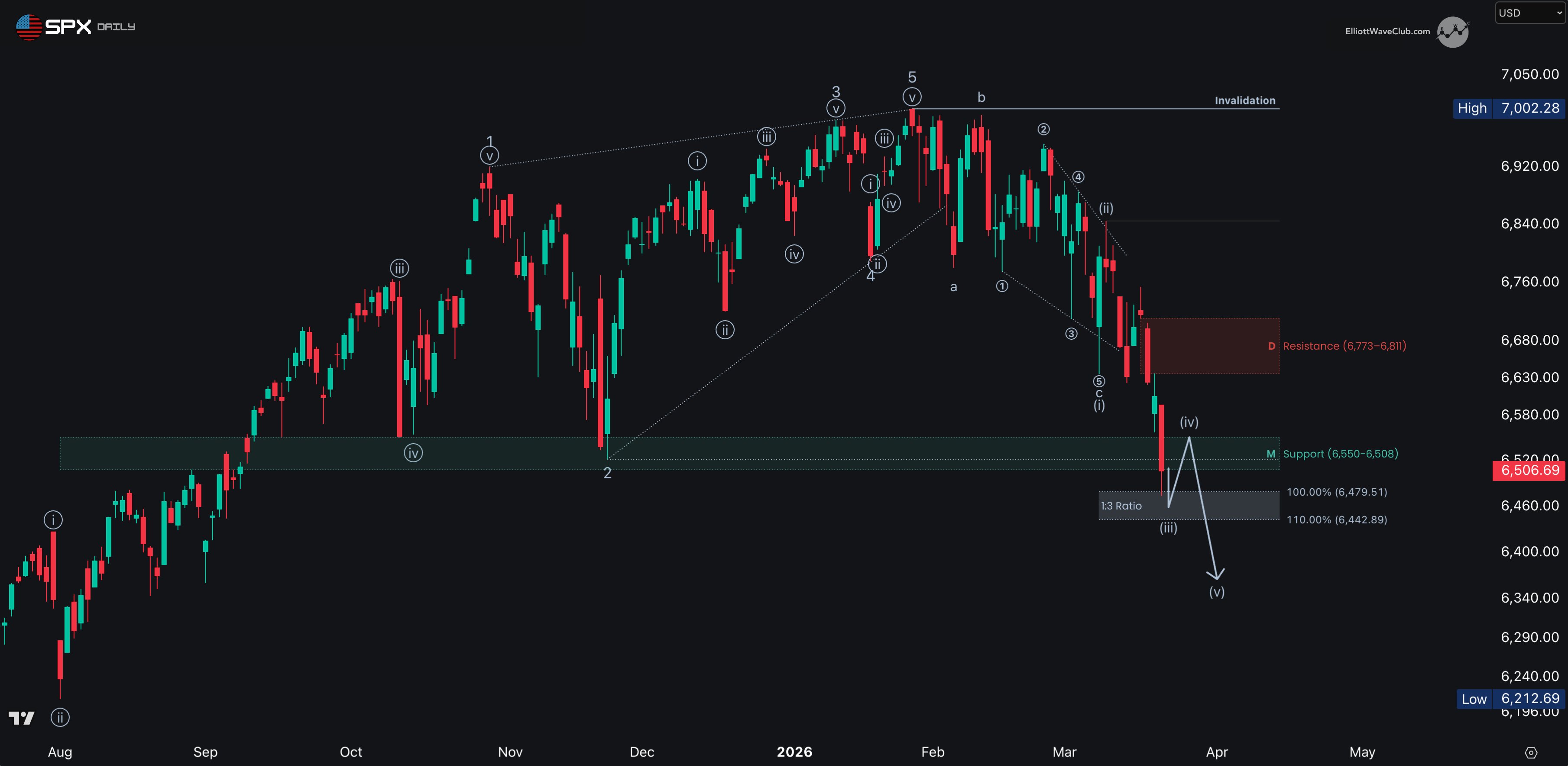Click the 2026 marker on time axis
Viewport: 1568px width, 766px height.
point(794,752)
